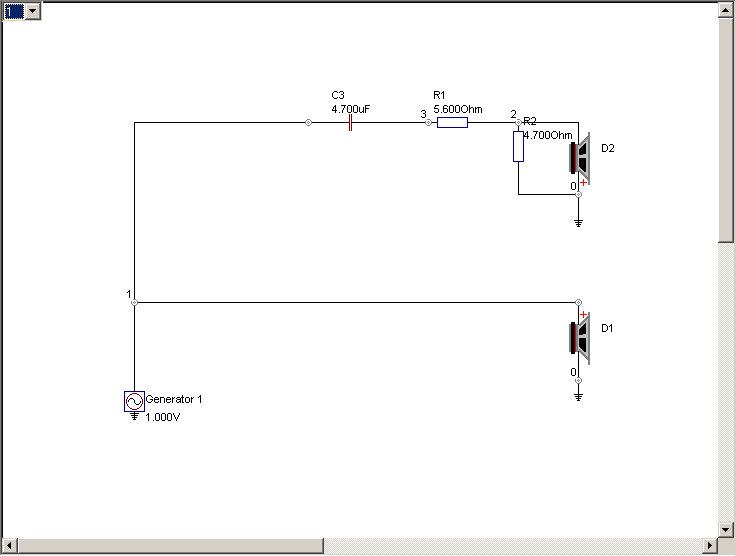Click the vertical scrollbar down arrow
736x556 pixels.
[726, 530]
